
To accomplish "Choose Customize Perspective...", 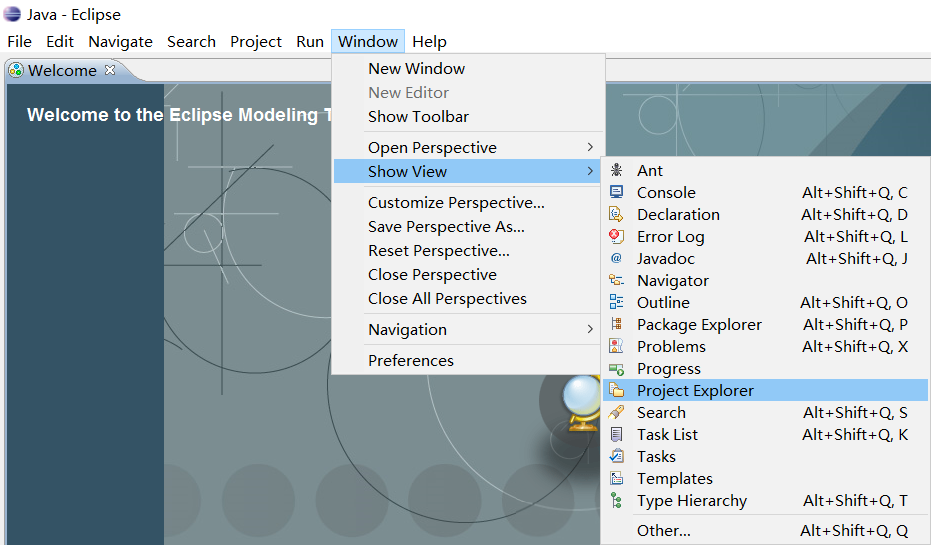I will pos(468,202).
